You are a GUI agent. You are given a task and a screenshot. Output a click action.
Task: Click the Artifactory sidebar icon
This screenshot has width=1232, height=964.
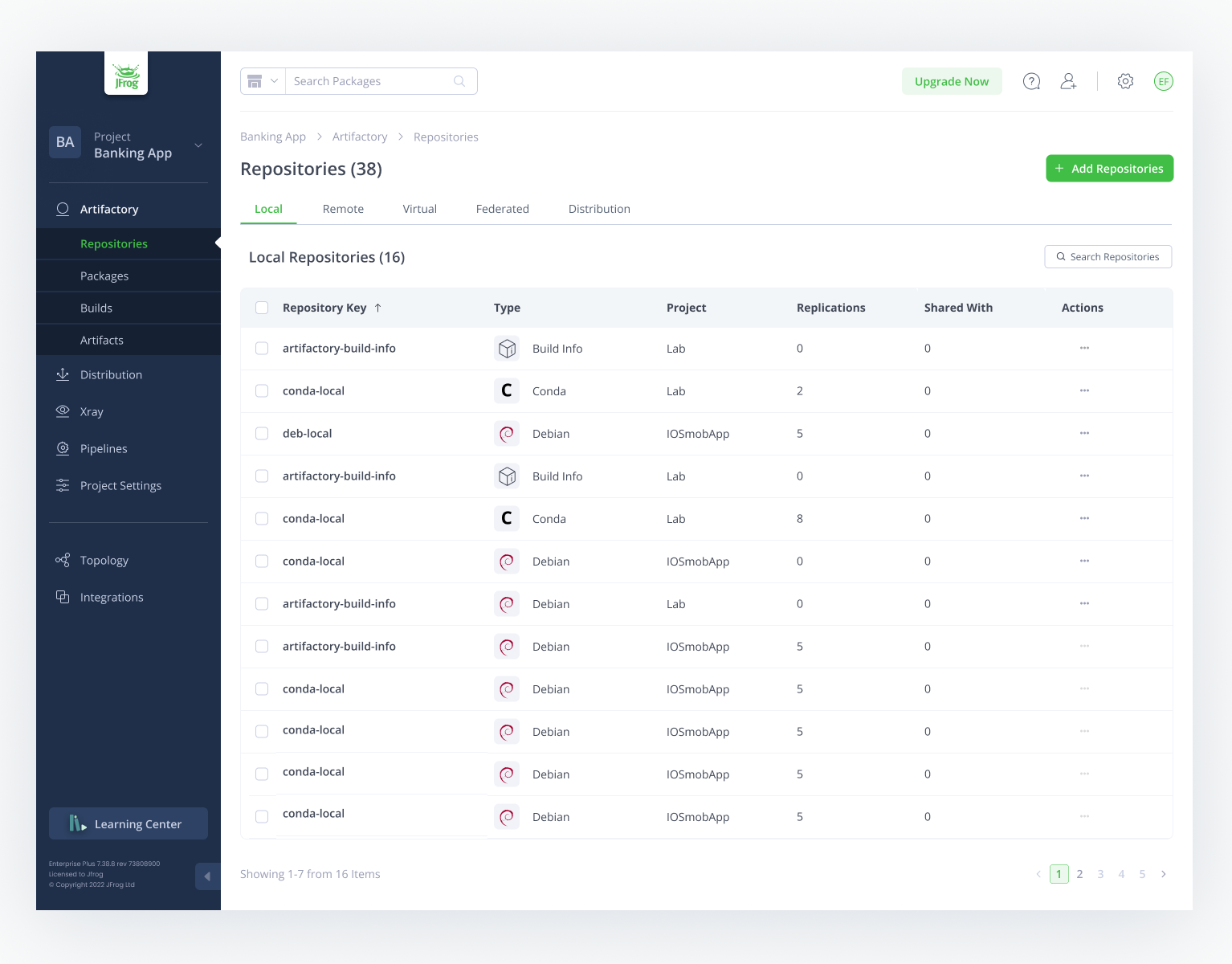(x=63, y=209)
